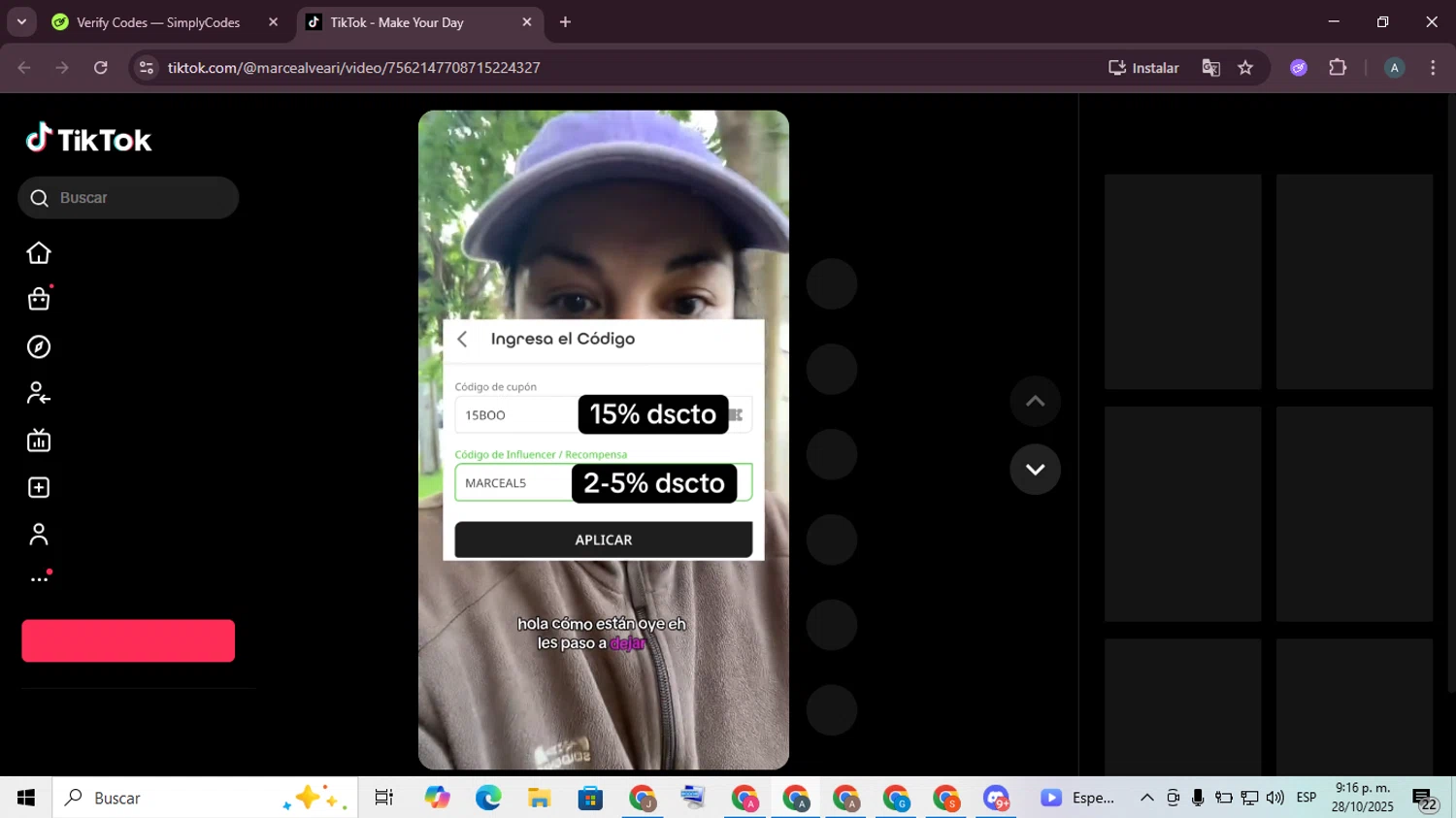Open the volume control in the tray
Image resolution: width=1456 pixels, height=818 pixels.
(1274, 798)
